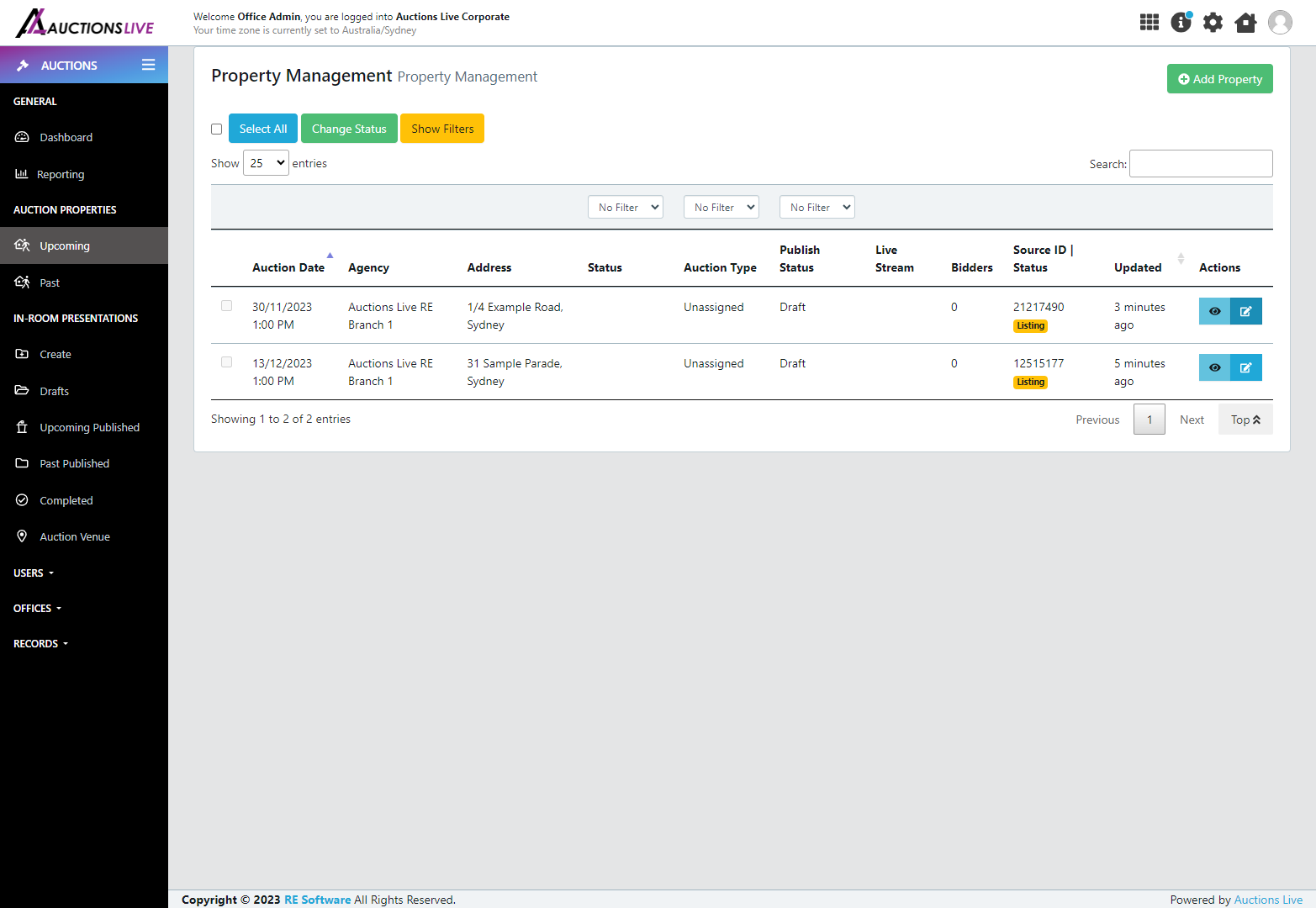
Task: Open the apps grid icon in header
Action: tap(1150, 23)
